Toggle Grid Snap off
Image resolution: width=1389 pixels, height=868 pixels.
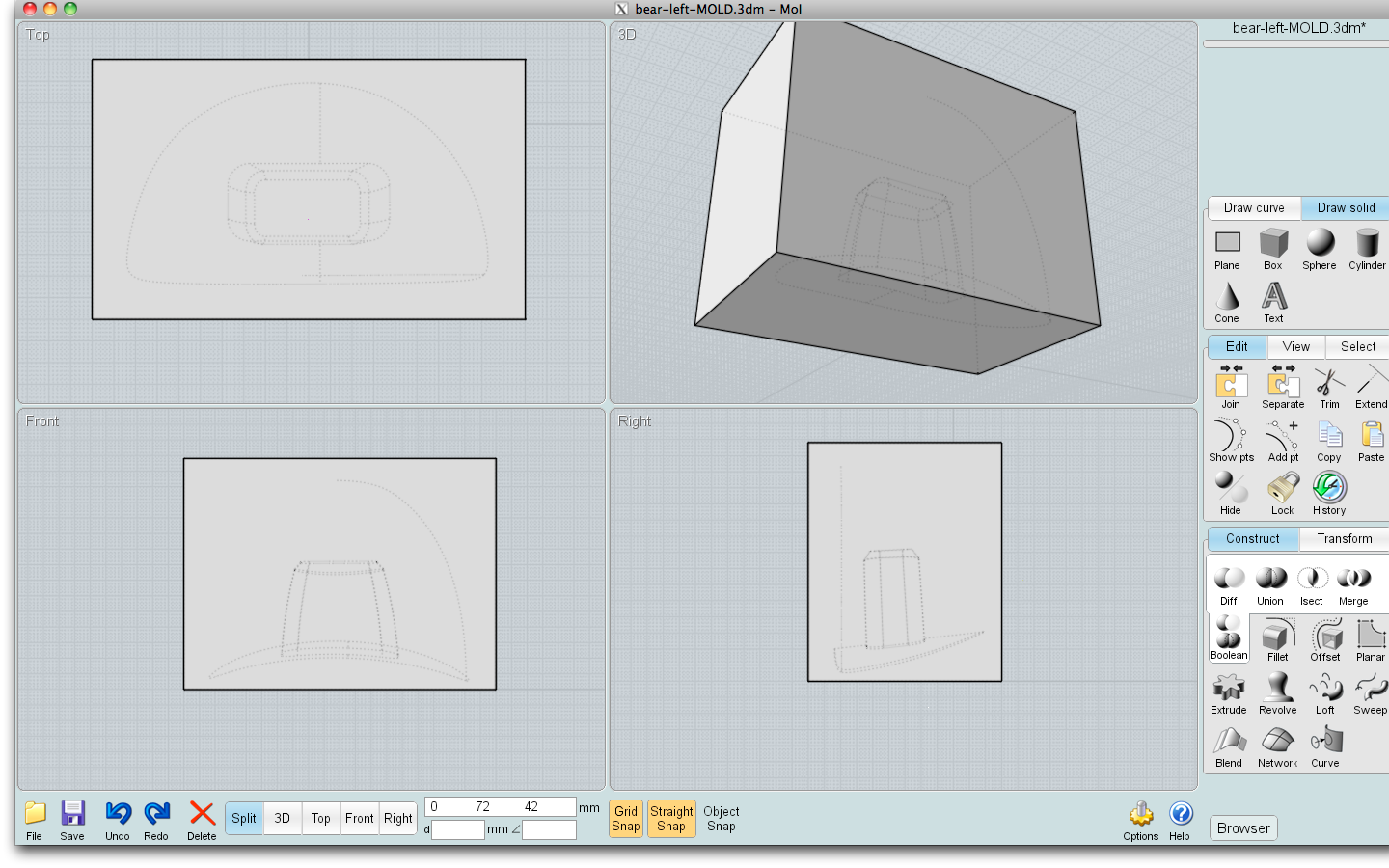[x=626, y=819]
